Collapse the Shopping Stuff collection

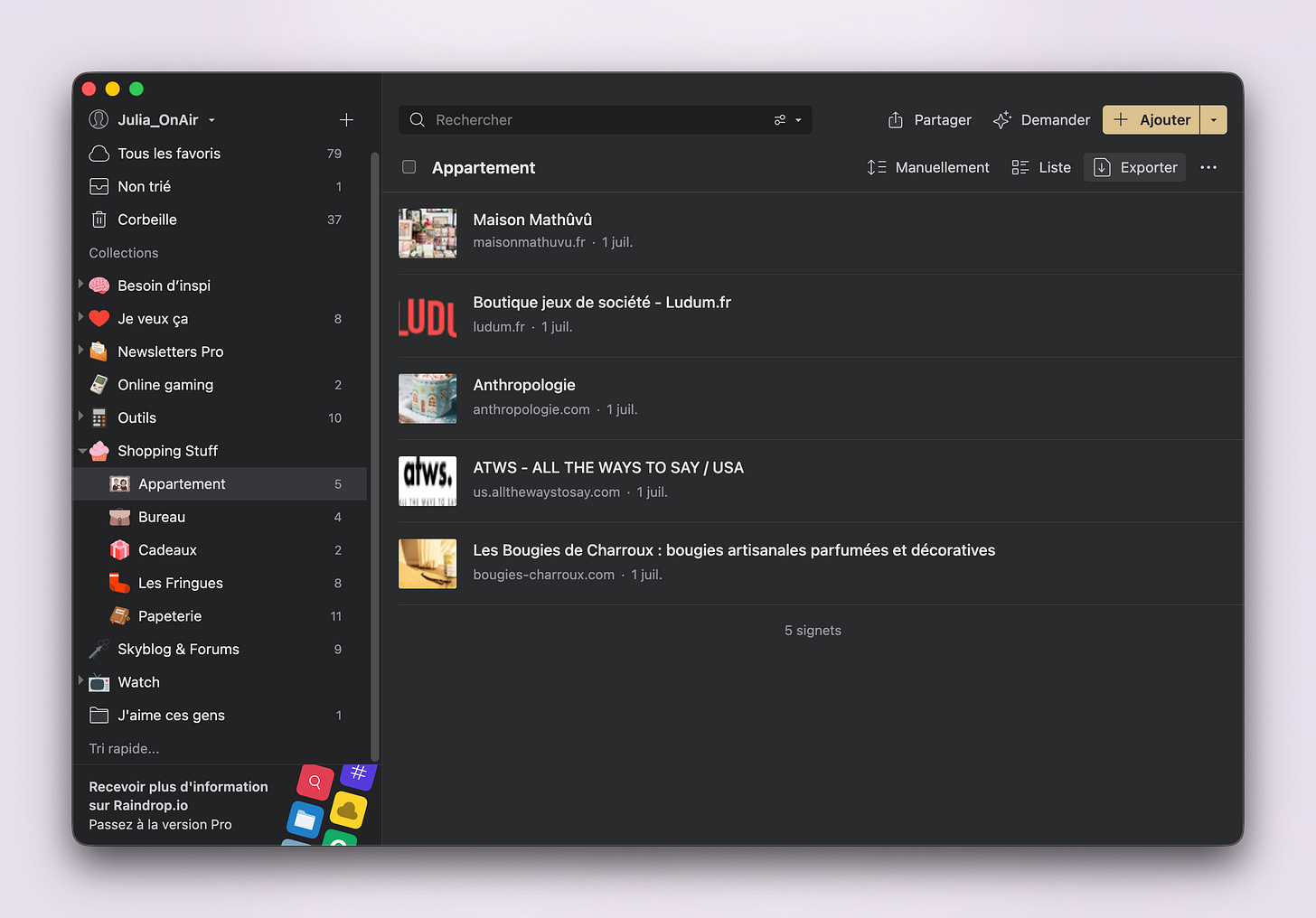coord(82,450)
